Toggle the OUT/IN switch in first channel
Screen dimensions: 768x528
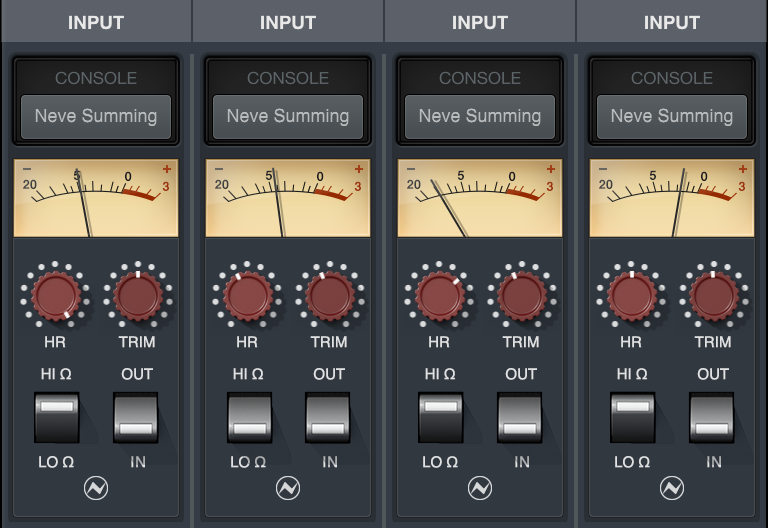[136, 418]
